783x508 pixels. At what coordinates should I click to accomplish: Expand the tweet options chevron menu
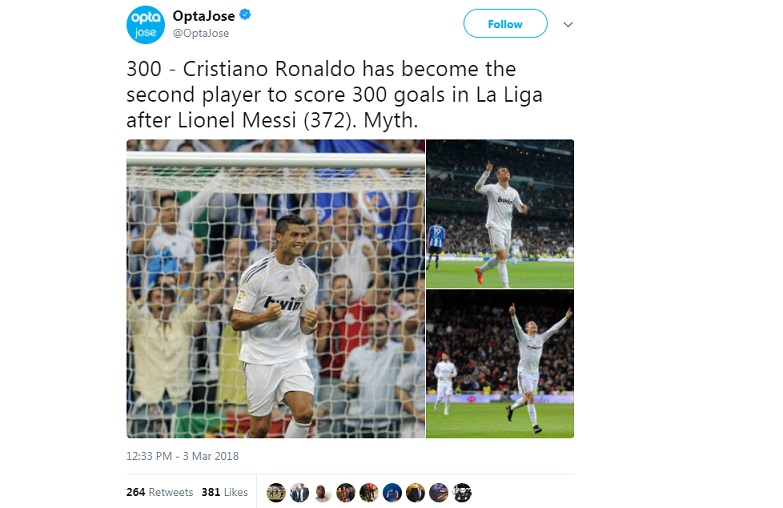(568, 24)
